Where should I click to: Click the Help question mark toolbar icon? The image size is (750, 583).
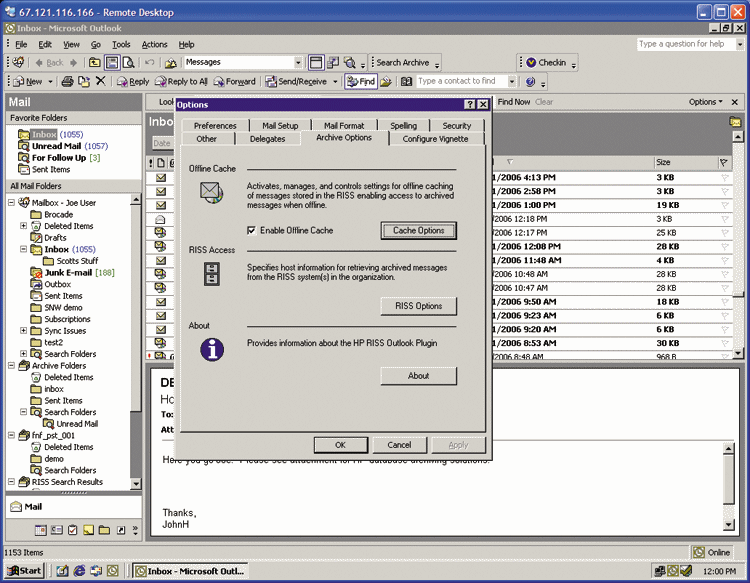tap(530, 81)
